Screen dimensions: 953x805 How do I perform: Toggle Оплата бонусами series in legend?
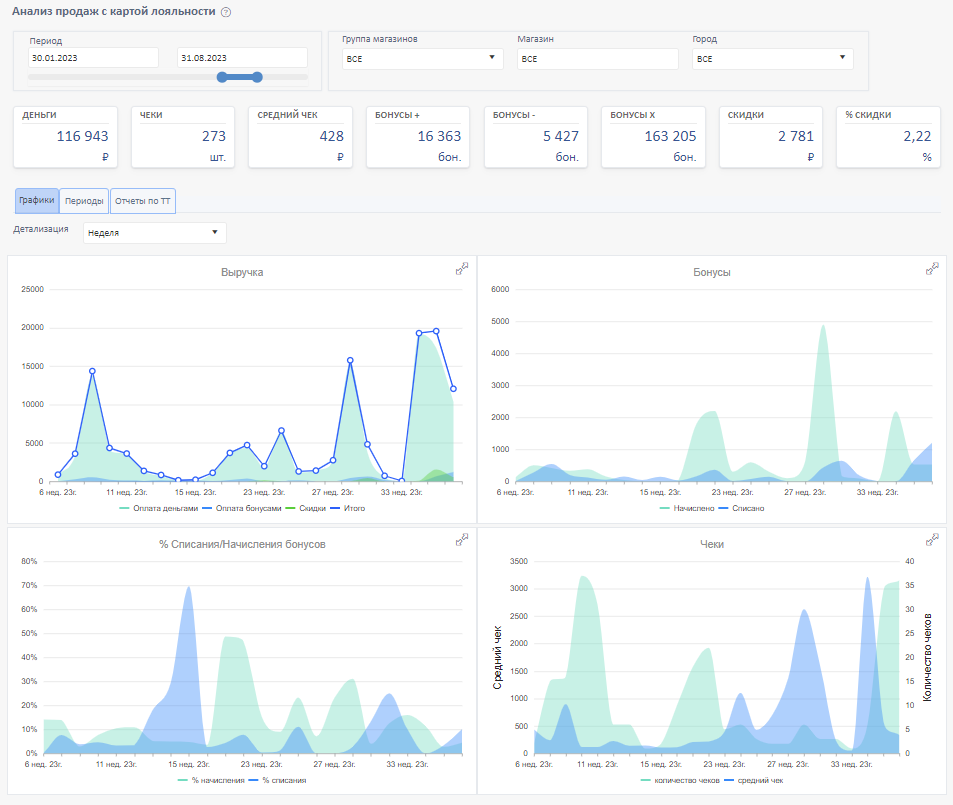click(239, 508)
